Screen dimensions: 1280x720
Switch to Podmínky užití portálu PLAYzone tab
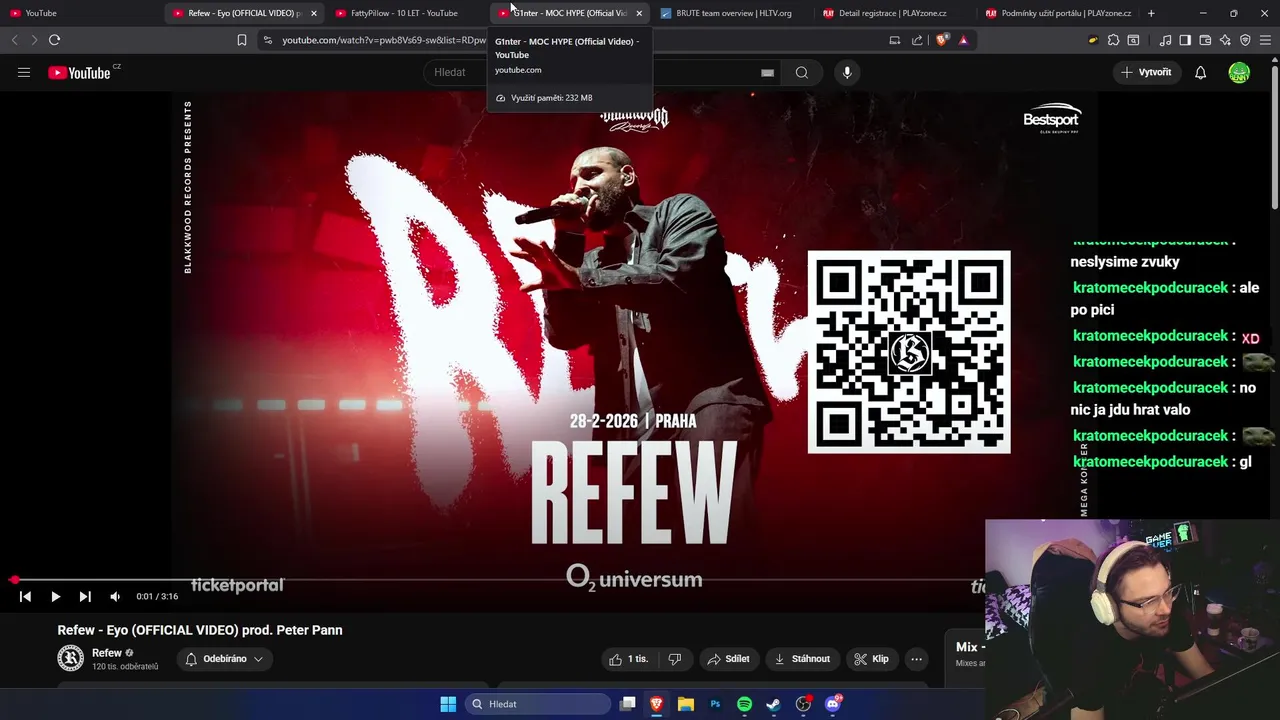coord(1057,13)
